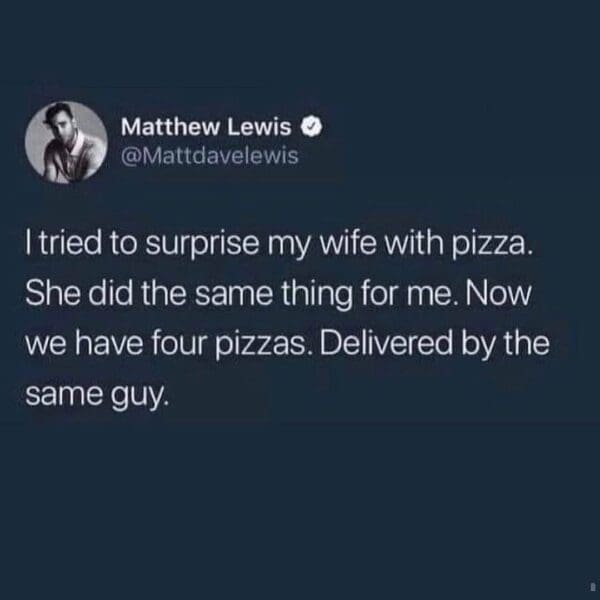Open Matthew Lewis's round profile photo

[66, 142]
